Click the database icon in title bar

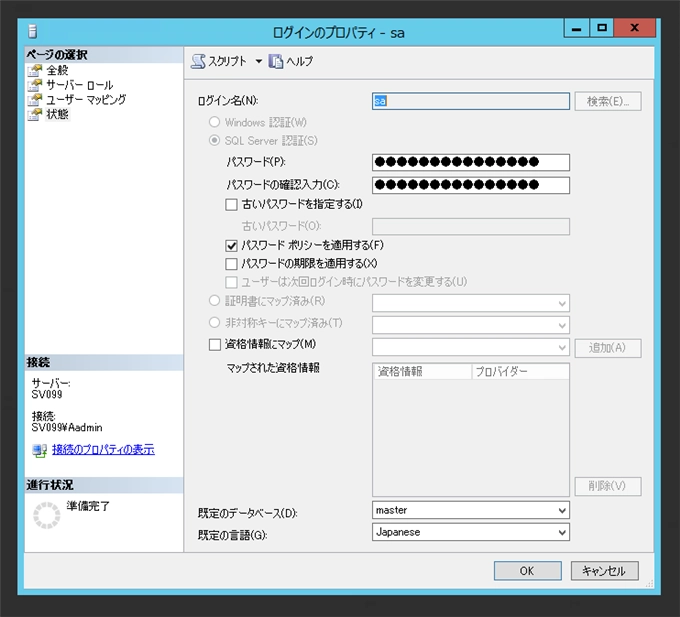click(x=33, y=32)
